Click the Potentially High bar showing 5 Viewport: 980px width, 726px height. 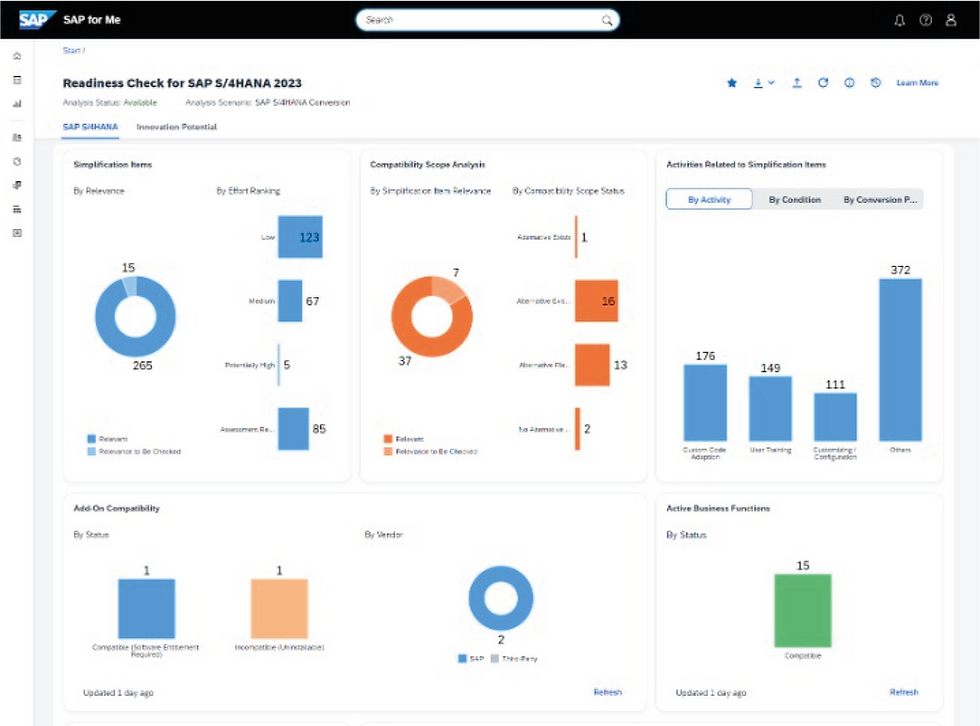279,365
